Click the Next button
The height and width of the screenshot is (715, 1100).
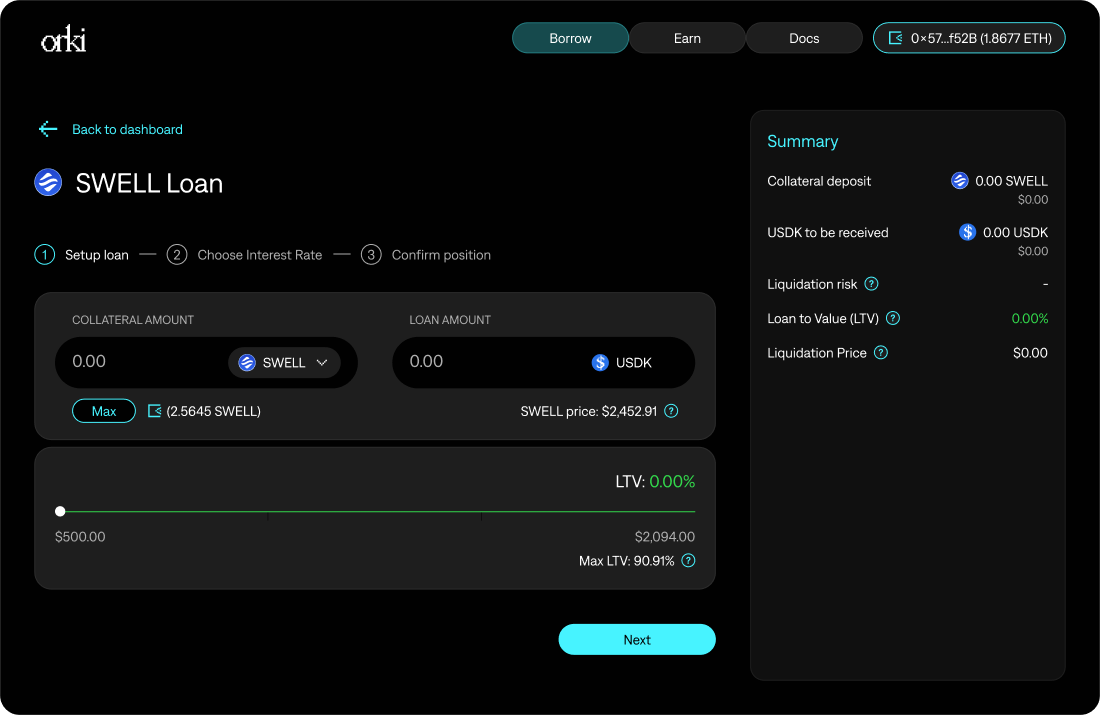(637, 640)
